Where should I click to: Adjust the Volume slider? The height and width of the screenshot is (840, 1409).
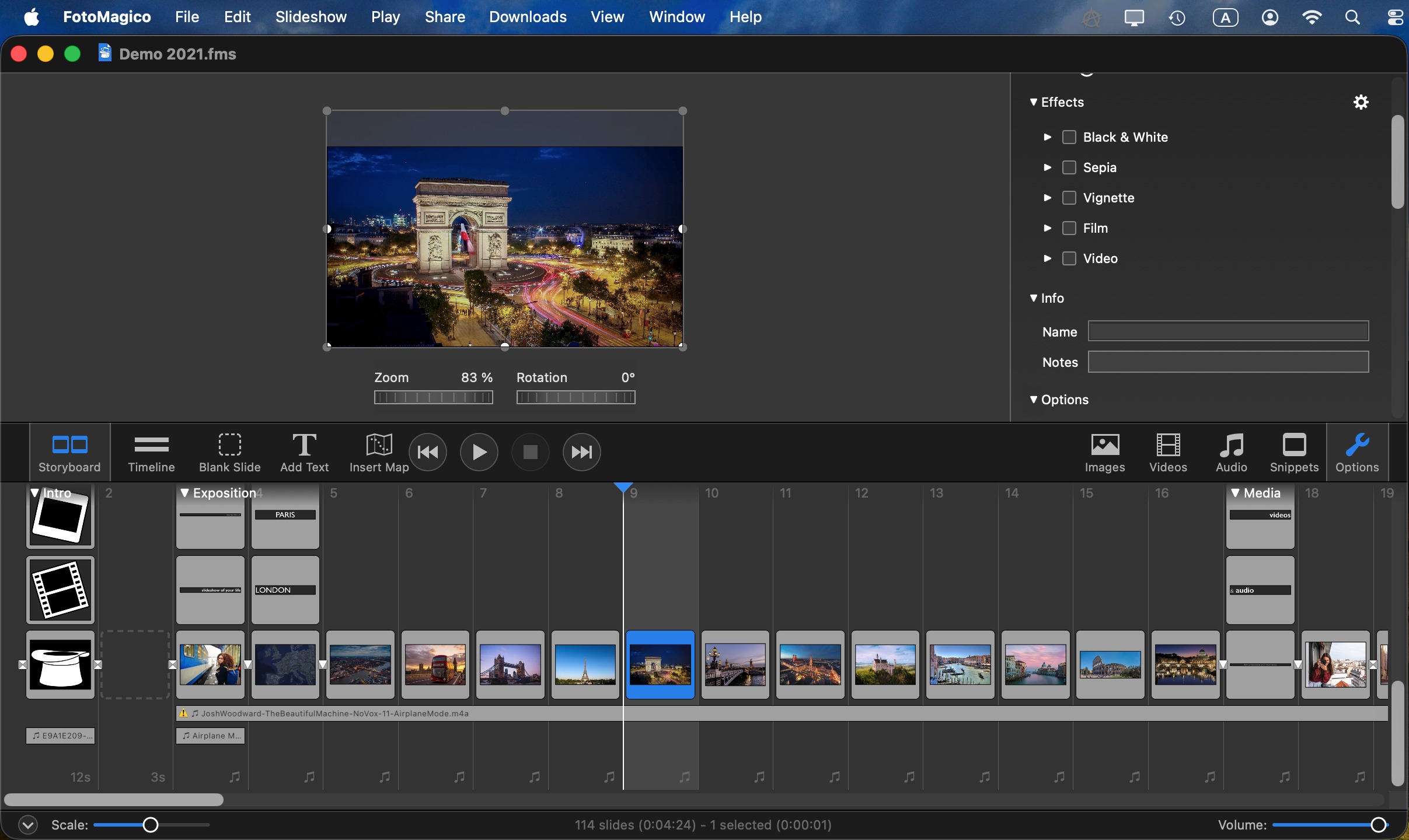pos(1378,825)
